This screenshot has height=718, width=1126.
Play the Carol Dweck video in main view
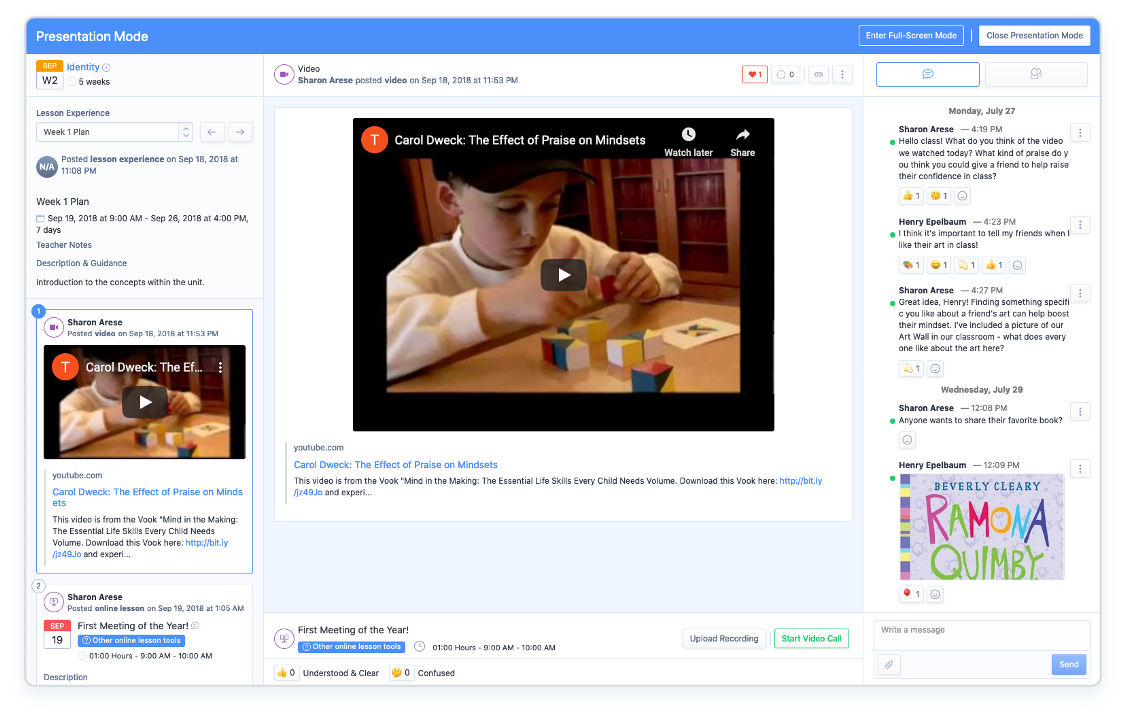(563, 275)
